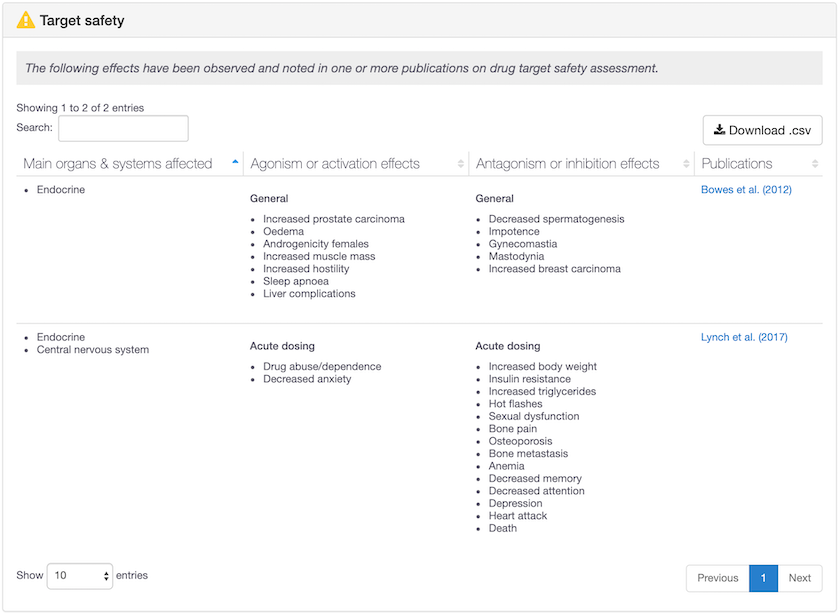
Task: Click the Target safety panel title
Action: (x=82, y=20)
